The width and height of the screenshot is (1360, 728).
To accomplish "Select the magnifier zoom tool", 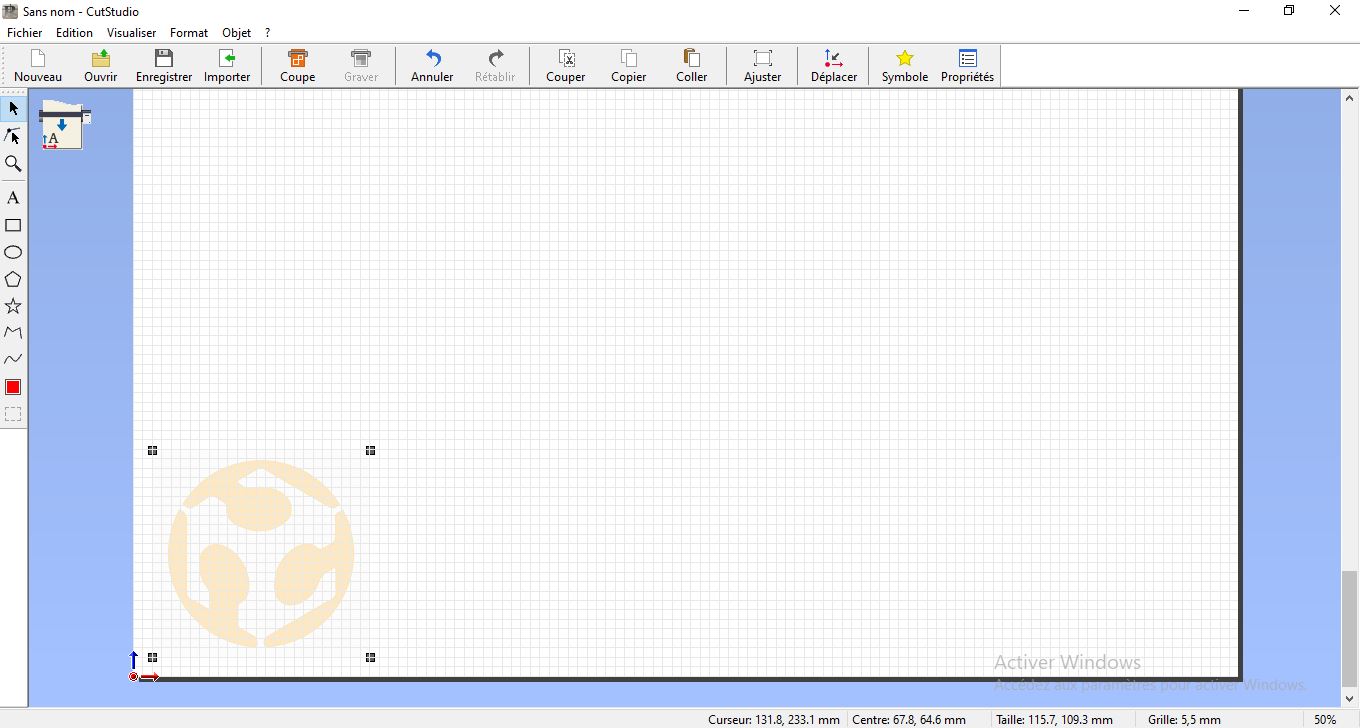I will (13, 163).
